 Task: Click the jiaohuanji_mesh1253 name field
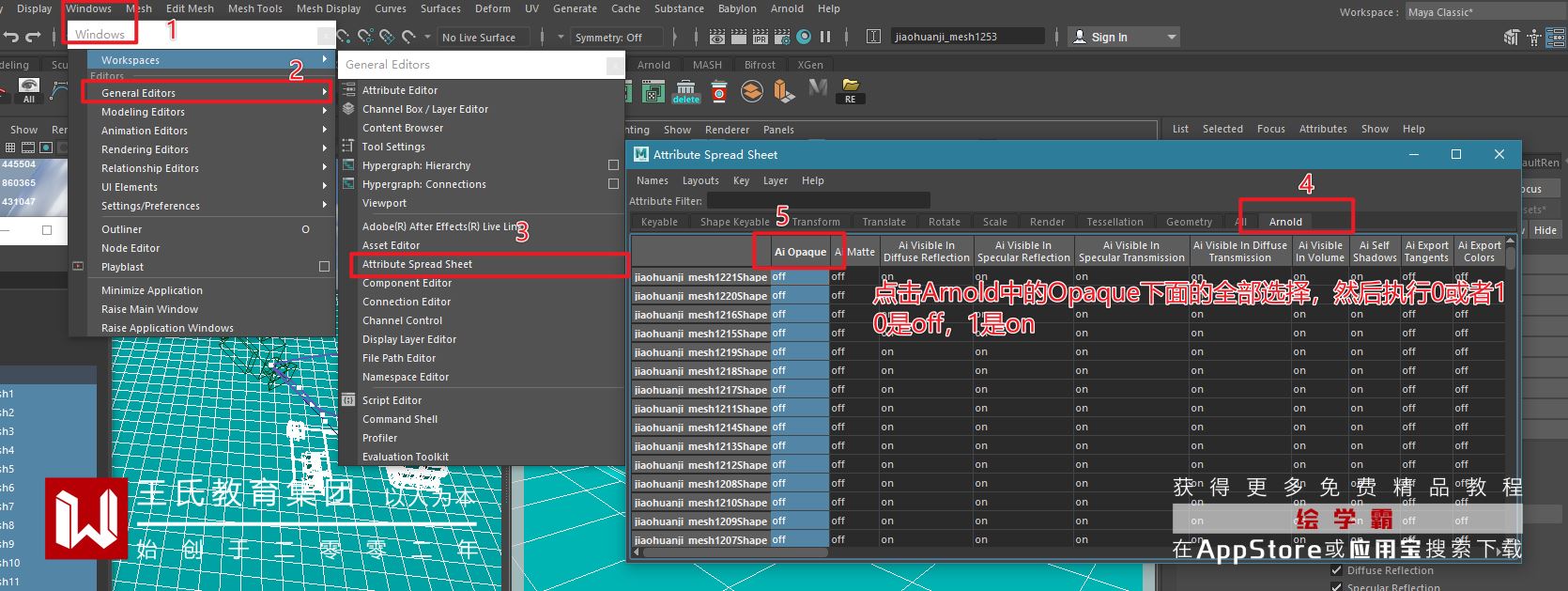coord(967,37)
